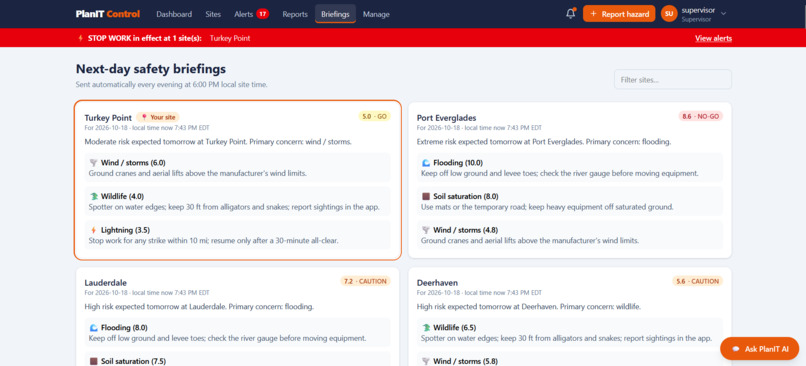806x366 pixels.
Task: Select the Wildlife (4.0) text
Action: tap(122, 196)
